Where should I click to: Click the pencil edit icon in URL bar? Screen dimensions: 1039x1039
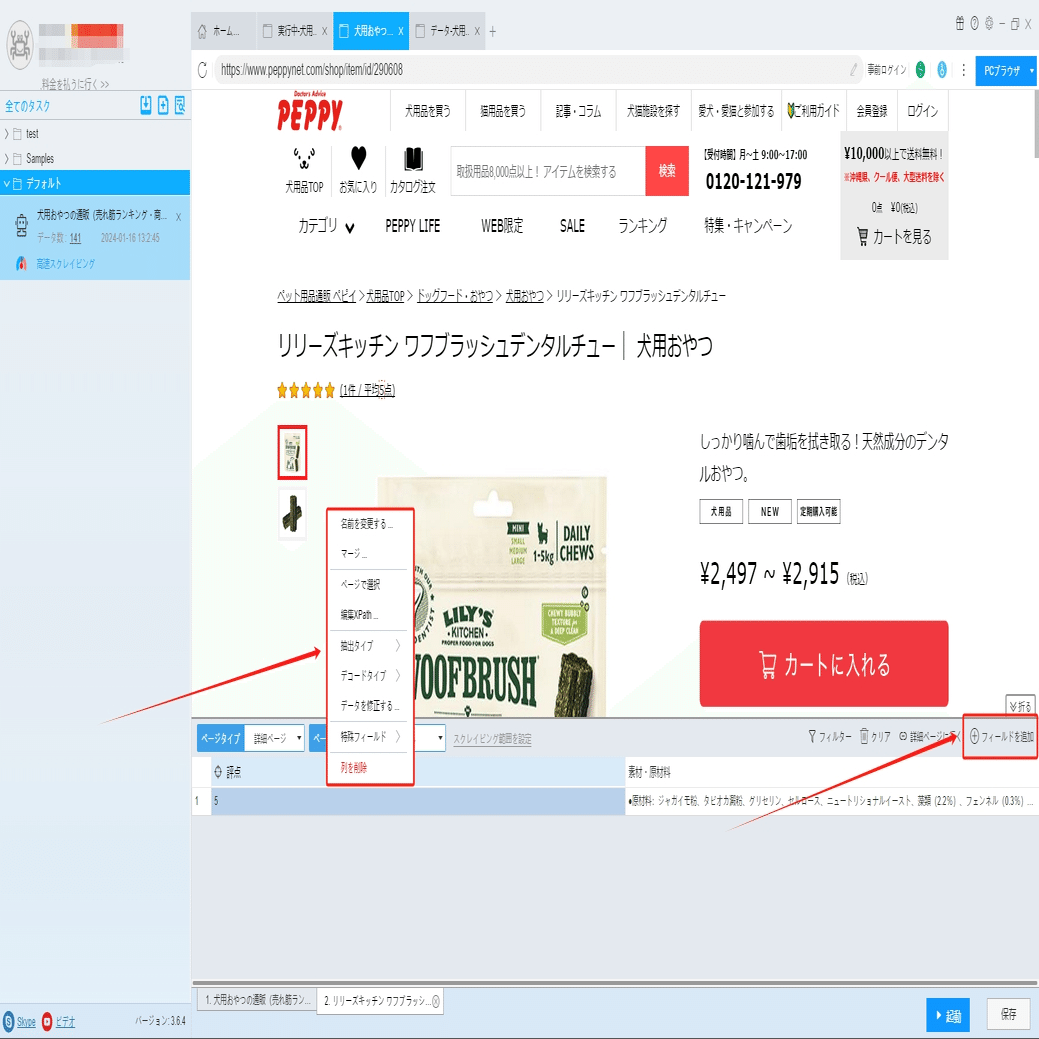tap(853, 70)
